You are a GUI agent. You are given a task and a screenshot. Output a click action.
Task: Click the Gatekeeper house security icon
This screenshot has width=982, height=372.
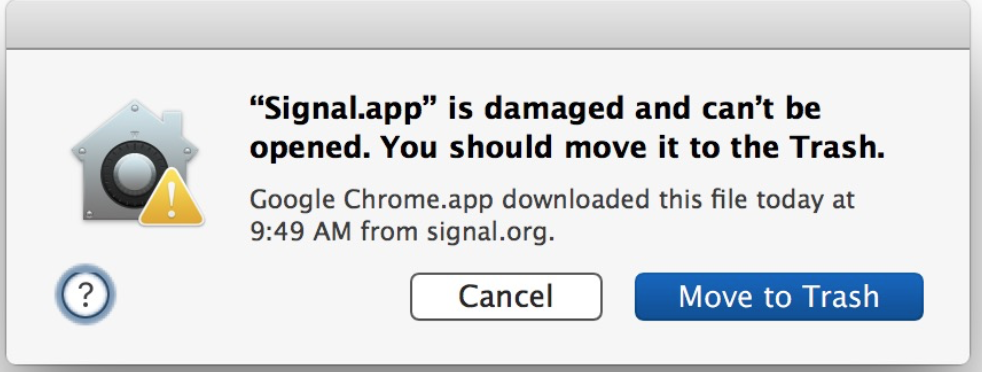click(x=137, y=161)
